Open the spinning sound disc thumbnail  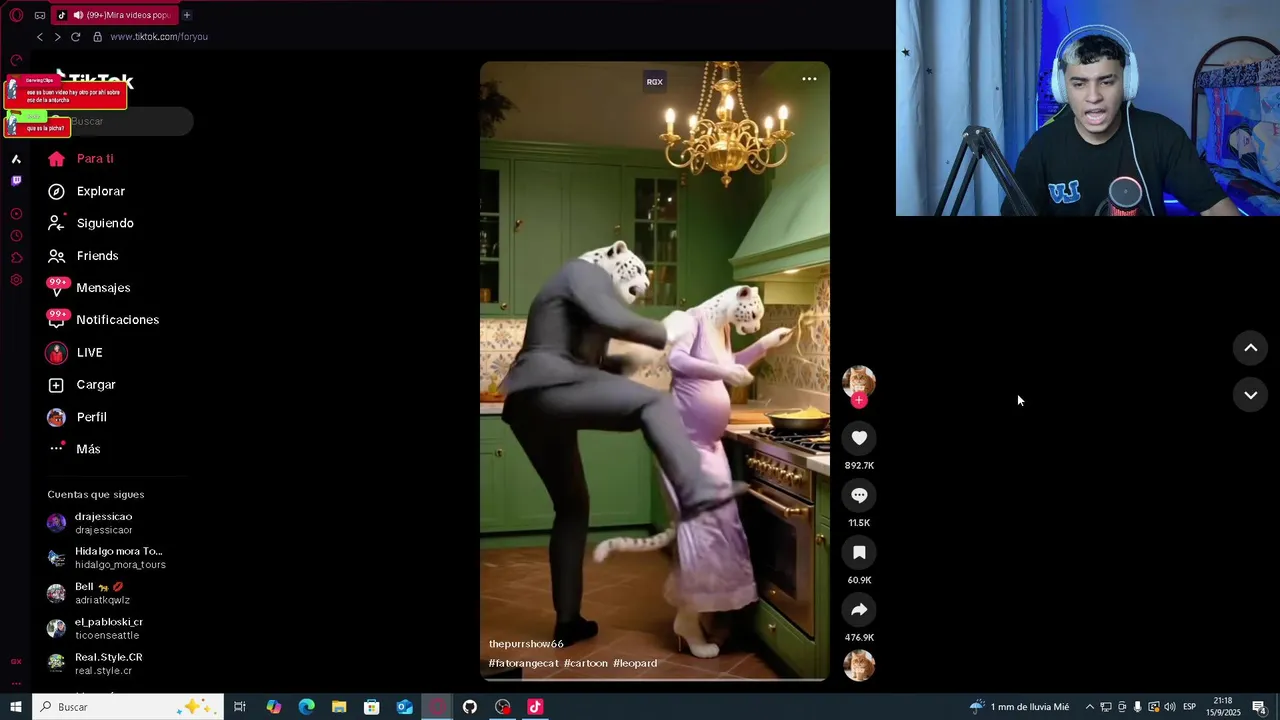(x=859, y=665)
